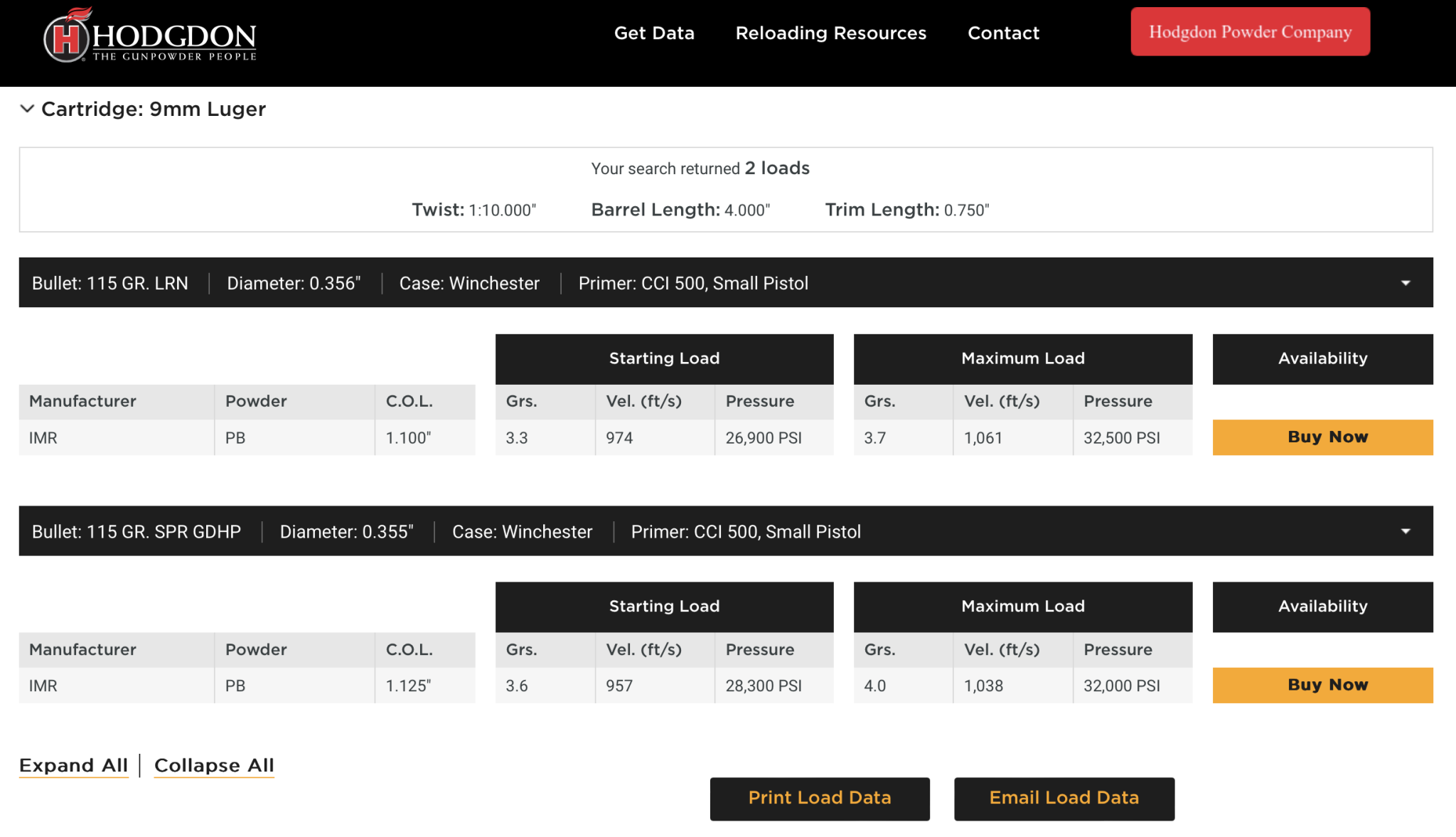Click Case: Winchester in the SPR GDHP header
1456x837 pixels.
click(x=523, y=531)
